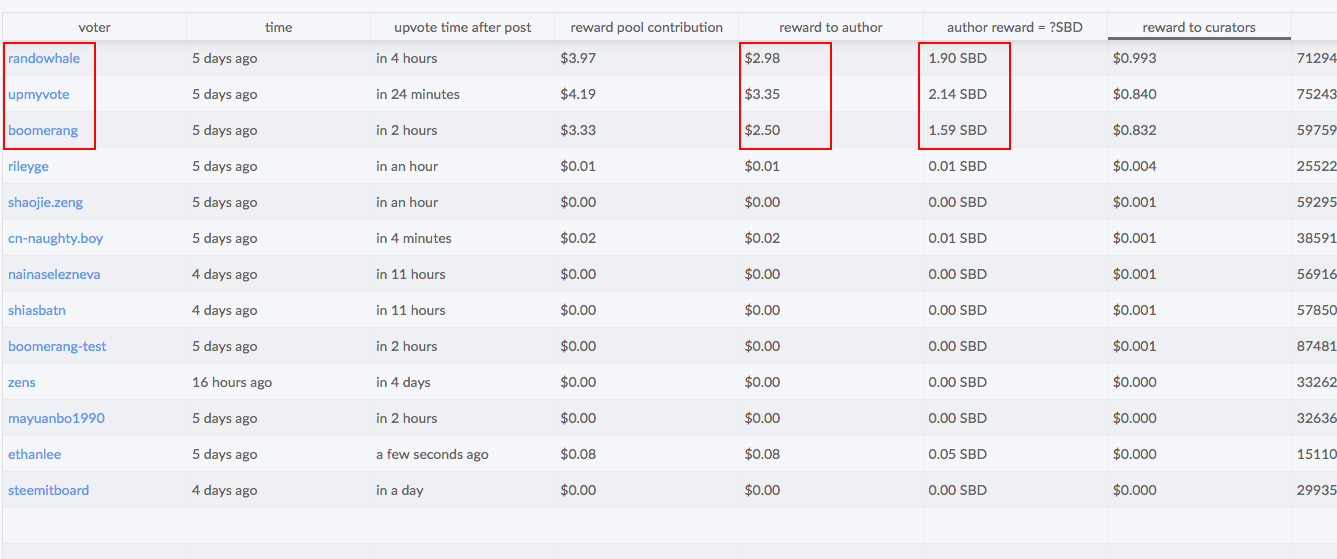Viewport: 1337px width, 559px height.
Task: Select the 71294 value in randowhale row
Action: pos(1314,58)
